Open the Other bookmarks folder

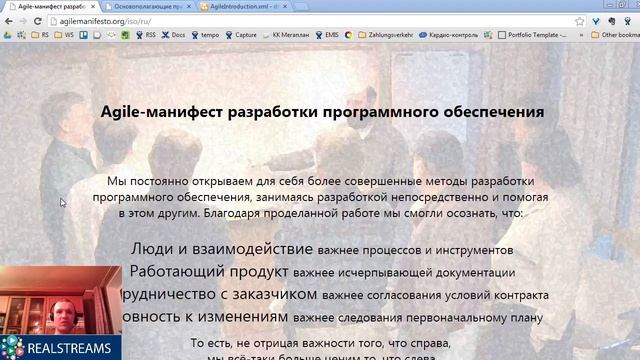[x=616, y=36]
